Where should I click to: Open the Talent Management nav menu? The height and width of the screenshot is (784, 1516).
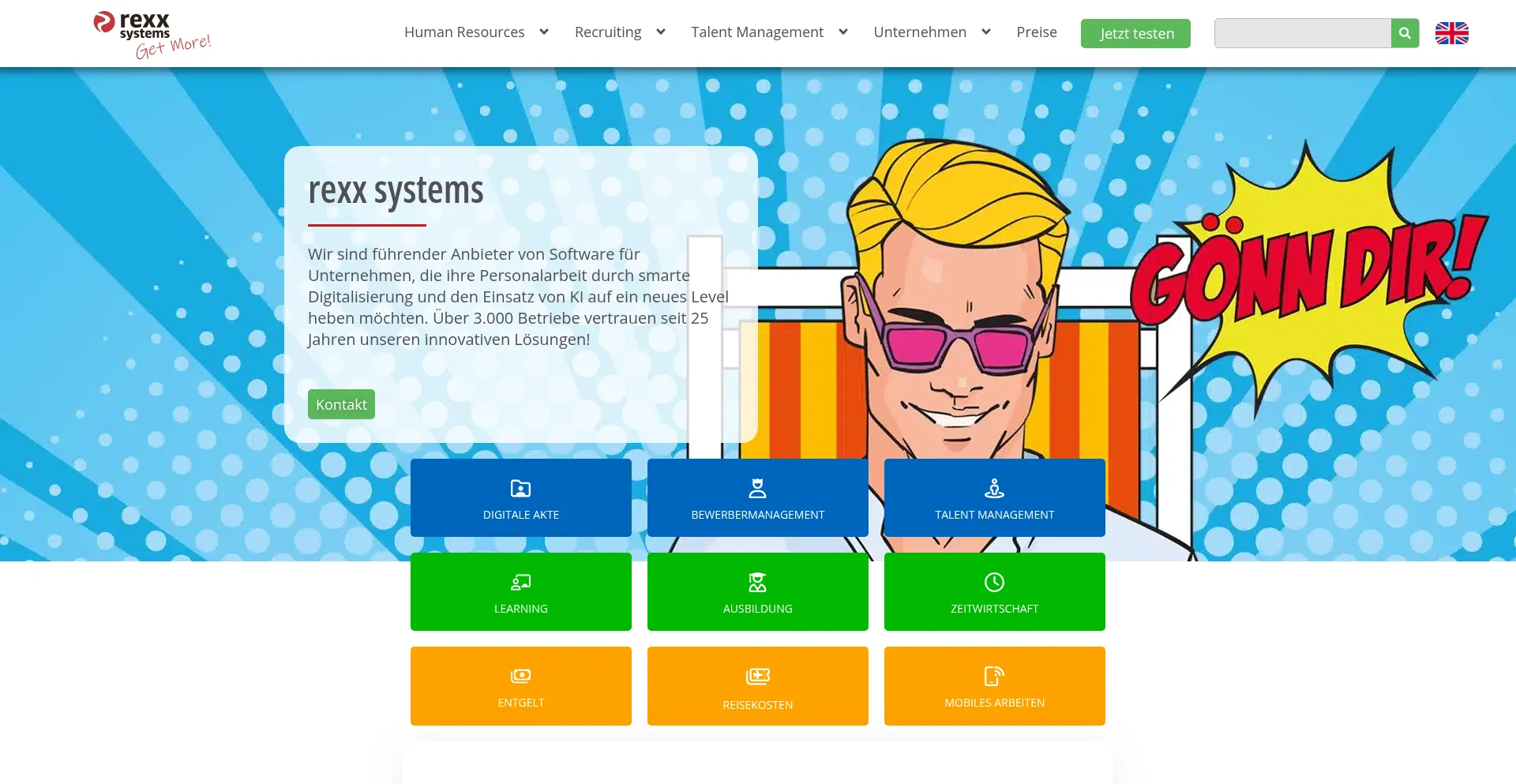pos(757,32)
